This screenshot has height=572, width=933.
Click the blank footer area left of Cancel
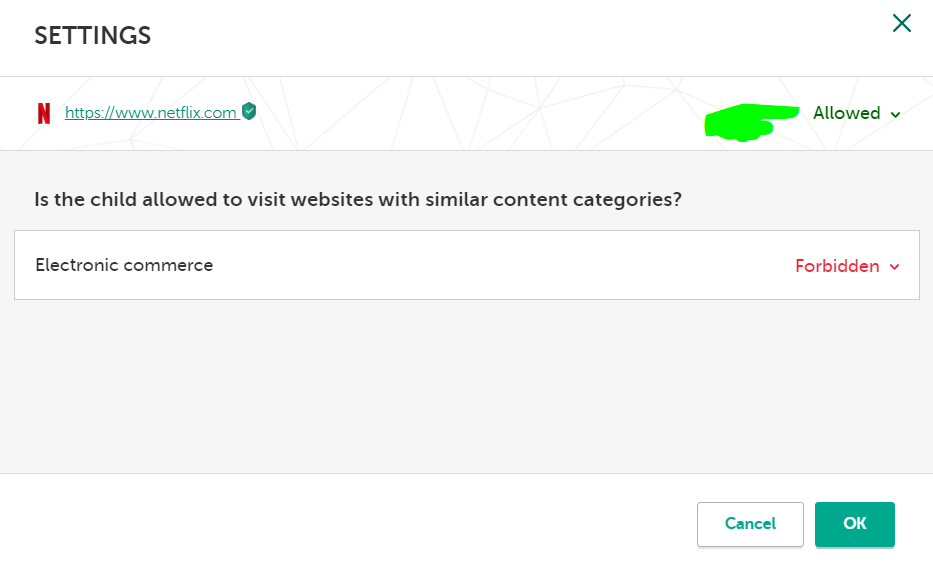click(350, 524)
